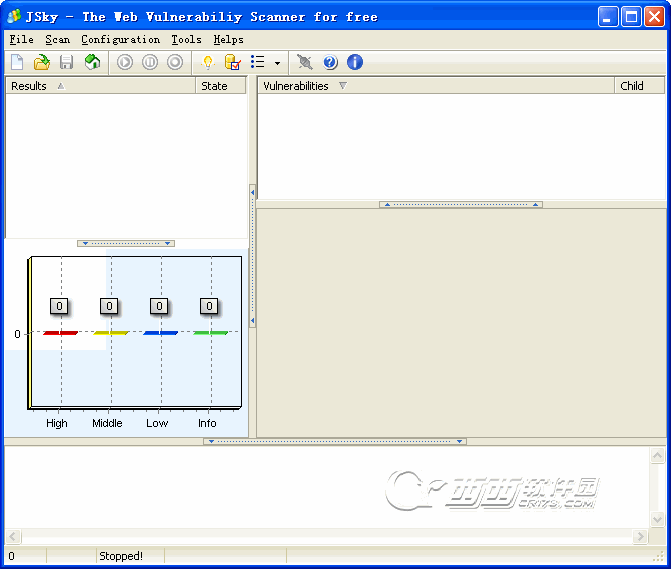This screenshot has width=671, height=569.
Task: Open the database checkmark toolbar icon
Action: pos(232,62)
